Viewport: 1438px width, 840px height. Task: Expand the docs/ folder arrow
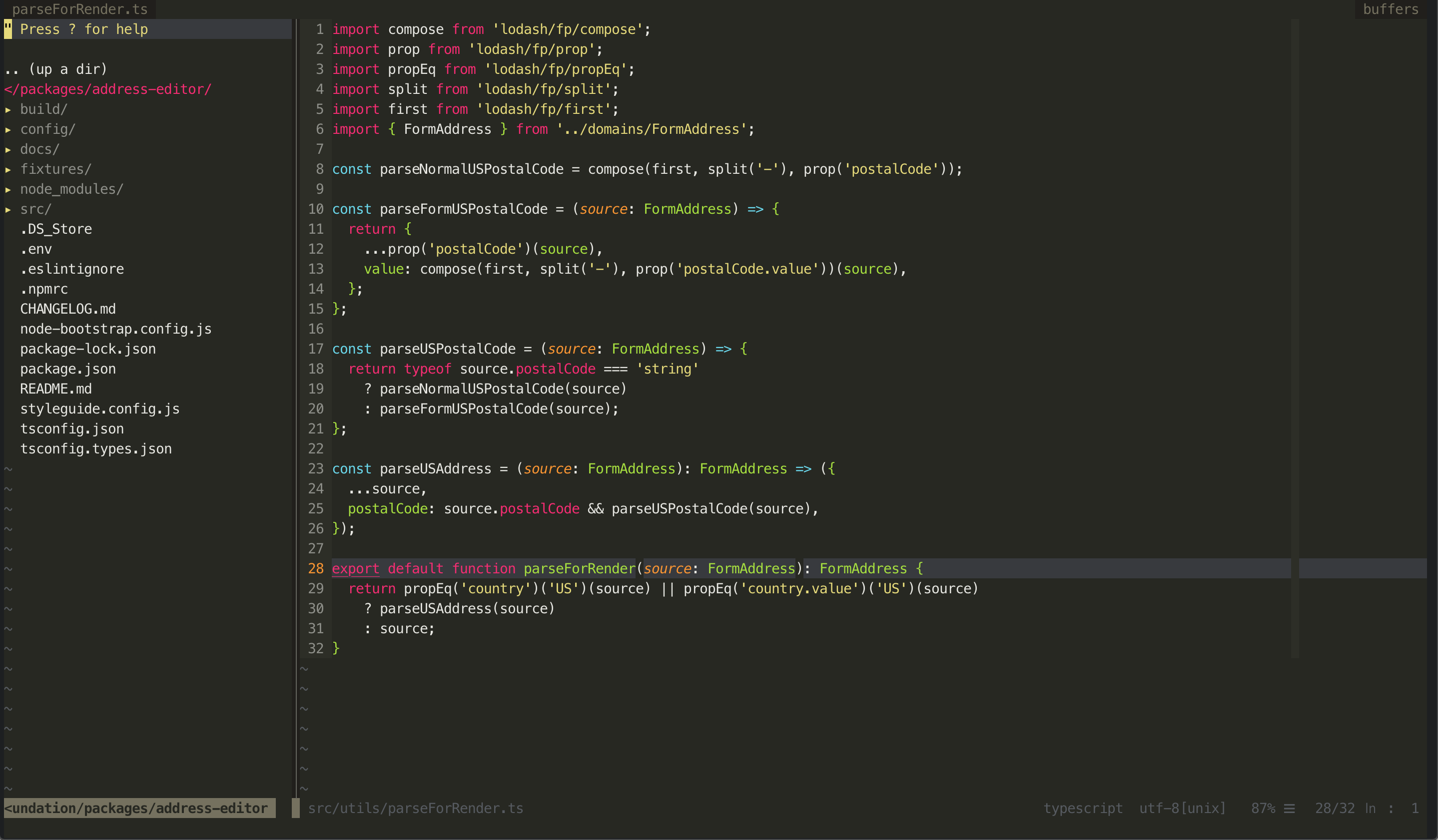8,149
